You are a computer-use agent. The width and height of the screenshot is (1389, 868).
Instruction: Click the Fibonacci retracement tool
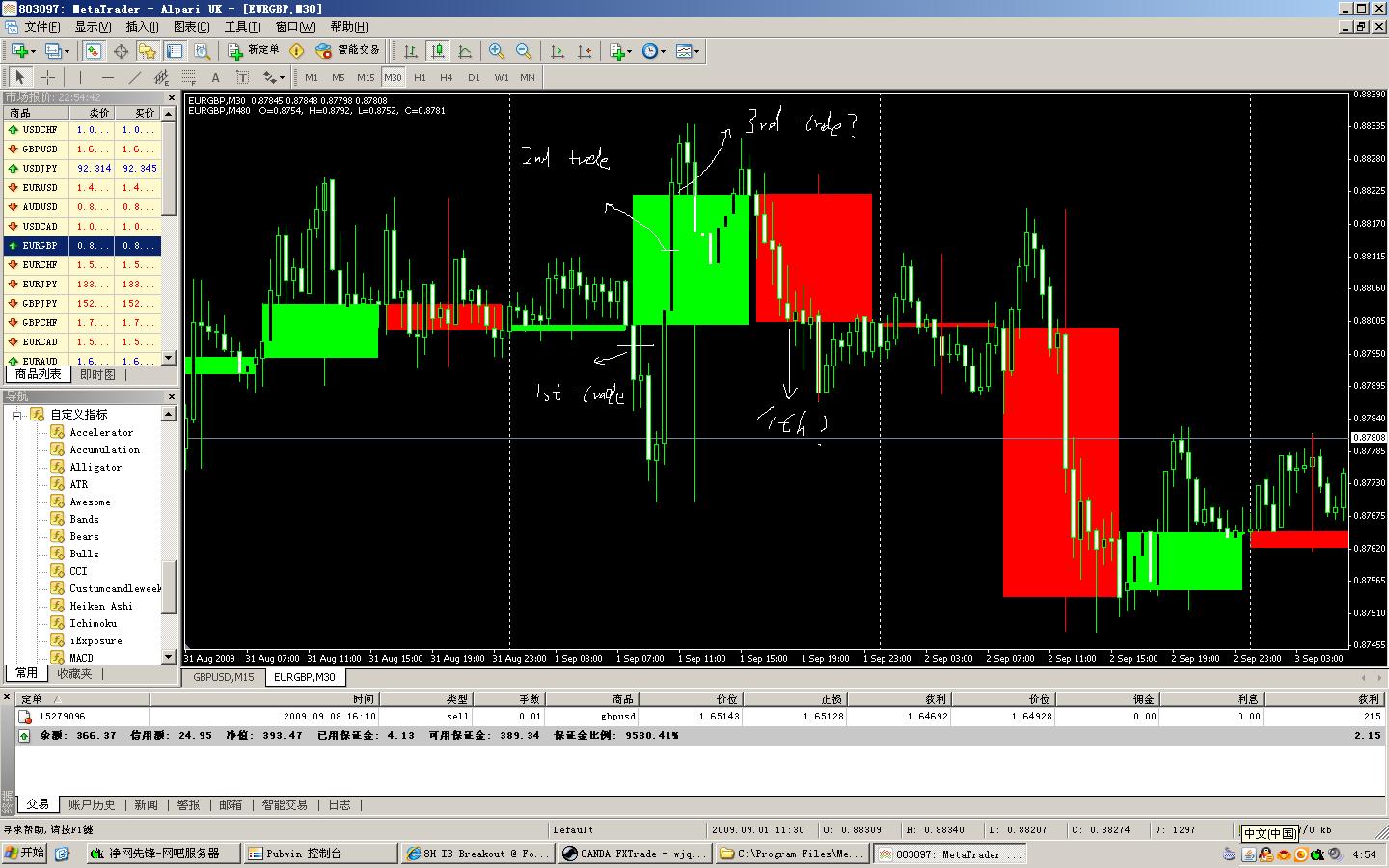(188, 77)
